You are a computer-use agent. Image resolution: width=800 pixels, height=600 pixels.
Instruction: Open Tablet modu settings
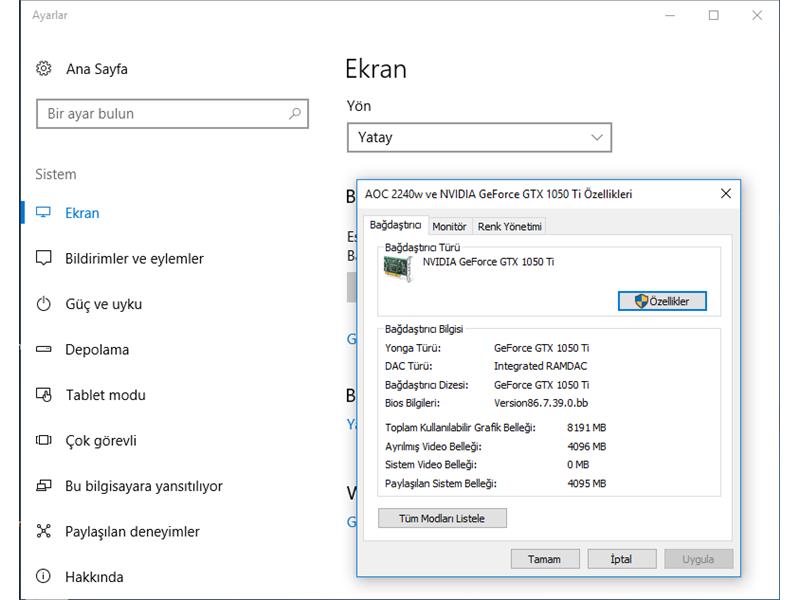[x=106, y=395]
